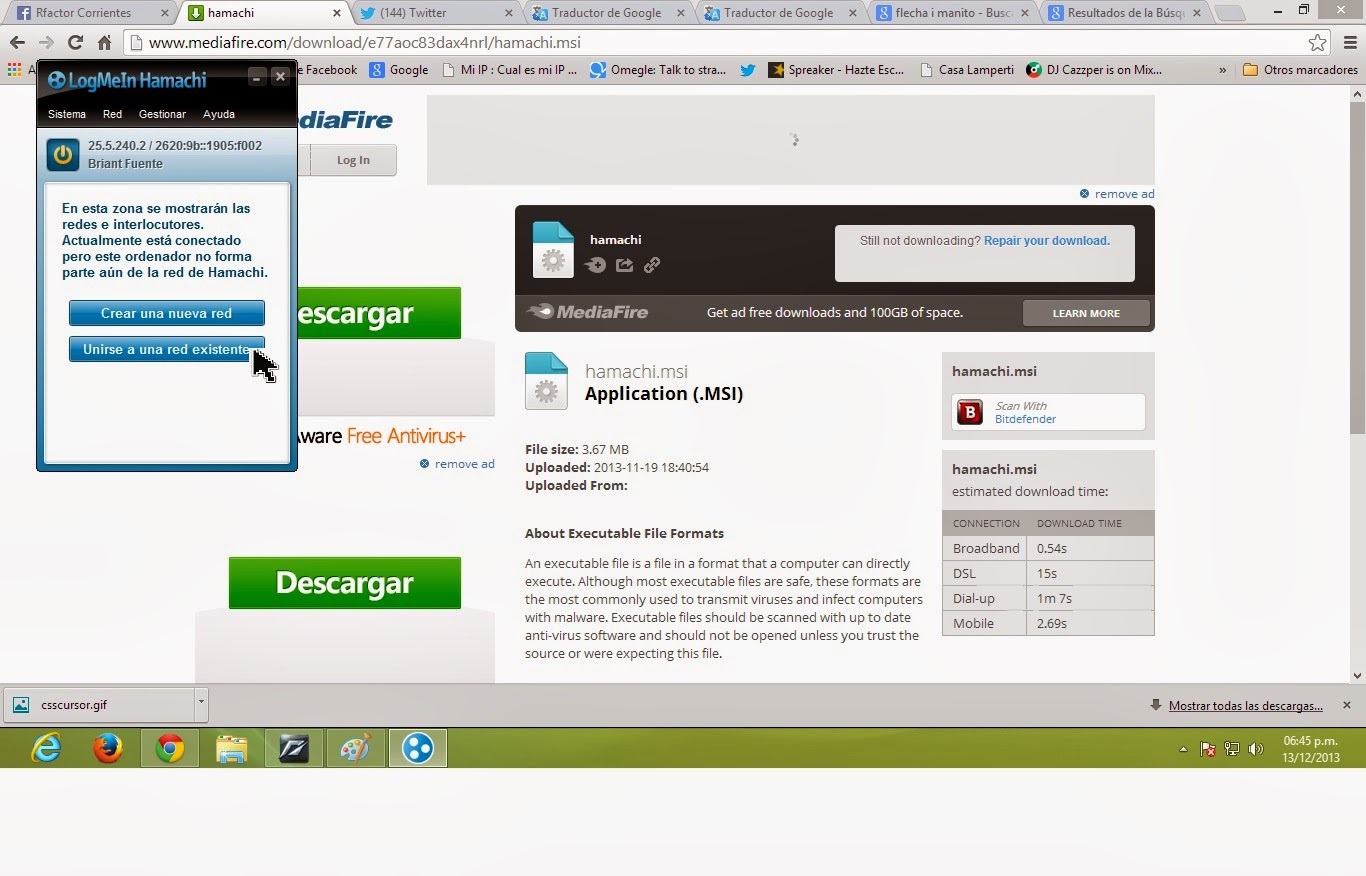
Task: Click the share arrow icon under hamachi
Action: coord(625,265)
